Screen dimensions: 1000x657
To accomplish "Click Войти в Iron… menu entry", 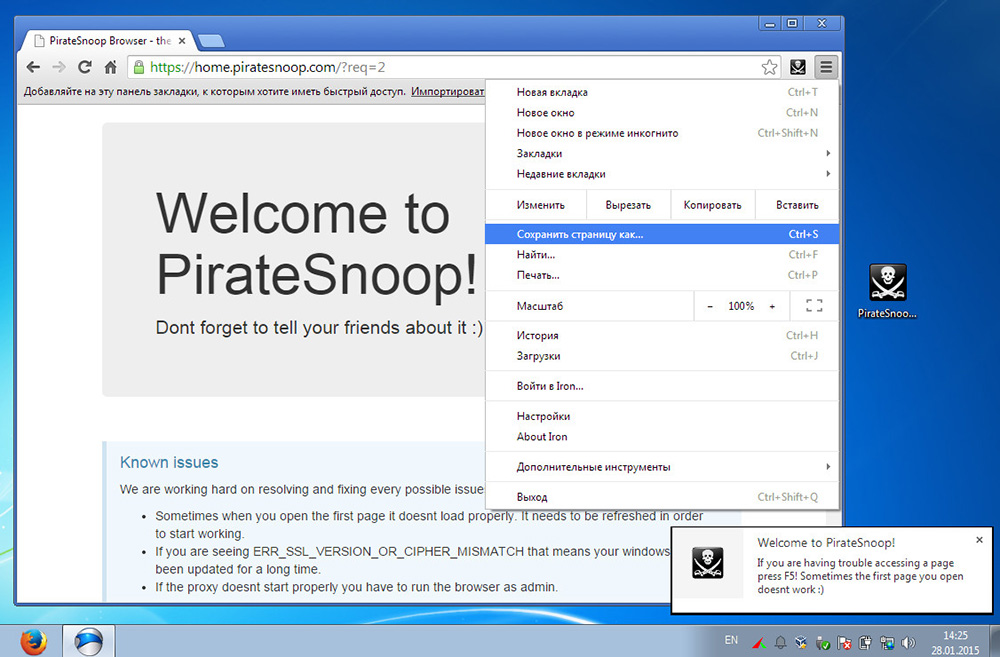I will (x=662, y=386).
